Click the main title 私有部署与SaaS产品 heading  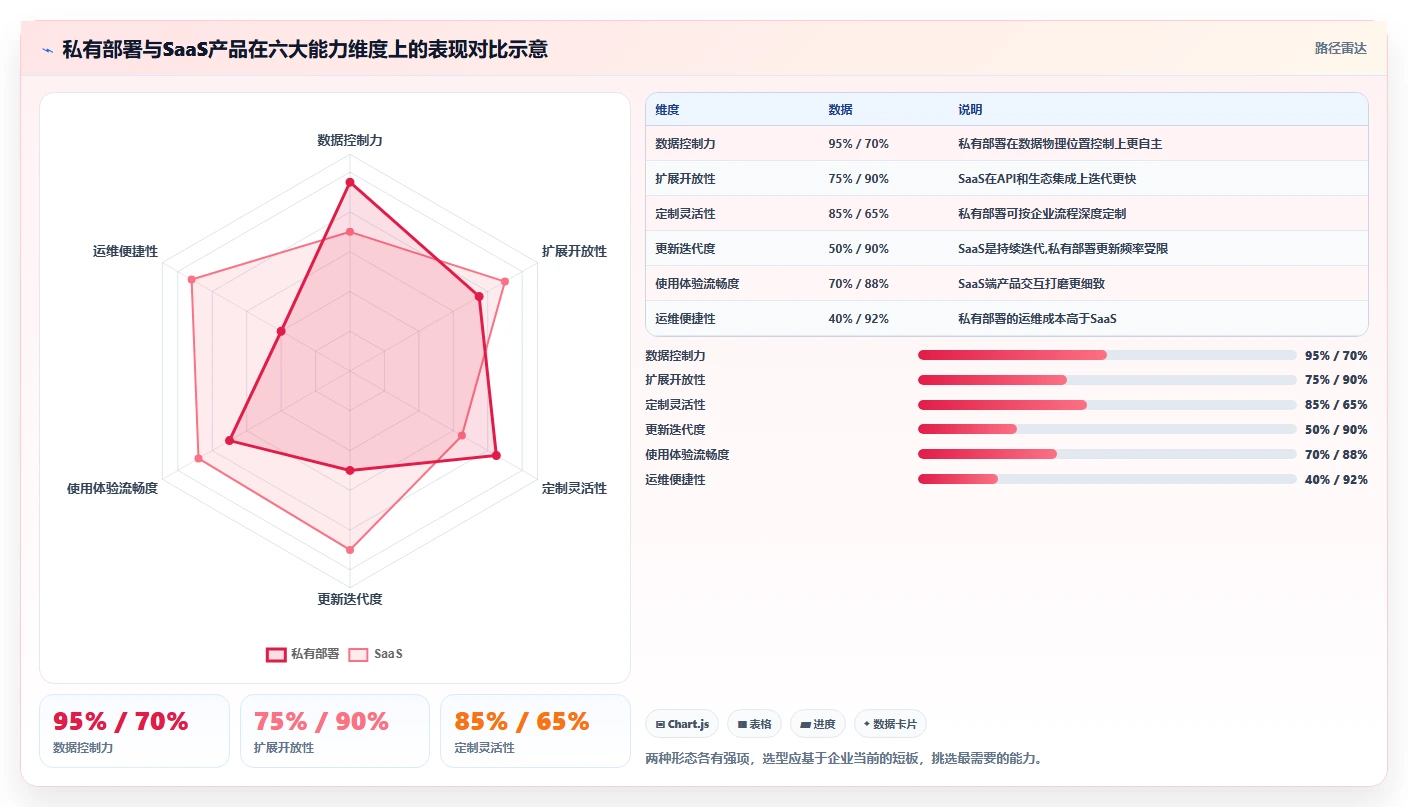point(305,49)
